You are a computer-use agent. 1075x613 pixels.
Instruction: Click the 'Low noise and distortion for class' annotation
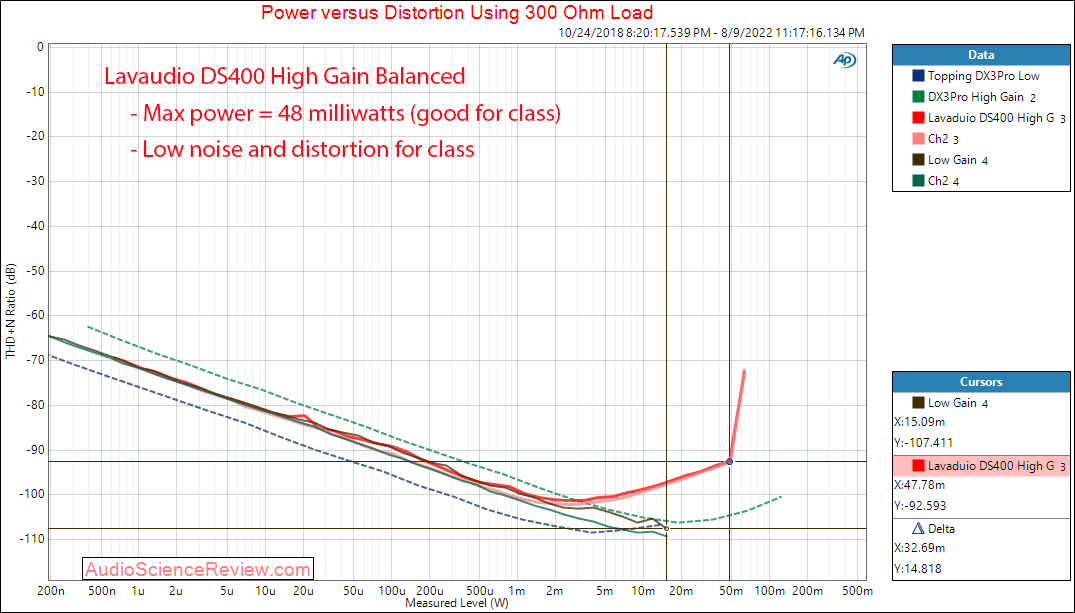click(302, 149)
